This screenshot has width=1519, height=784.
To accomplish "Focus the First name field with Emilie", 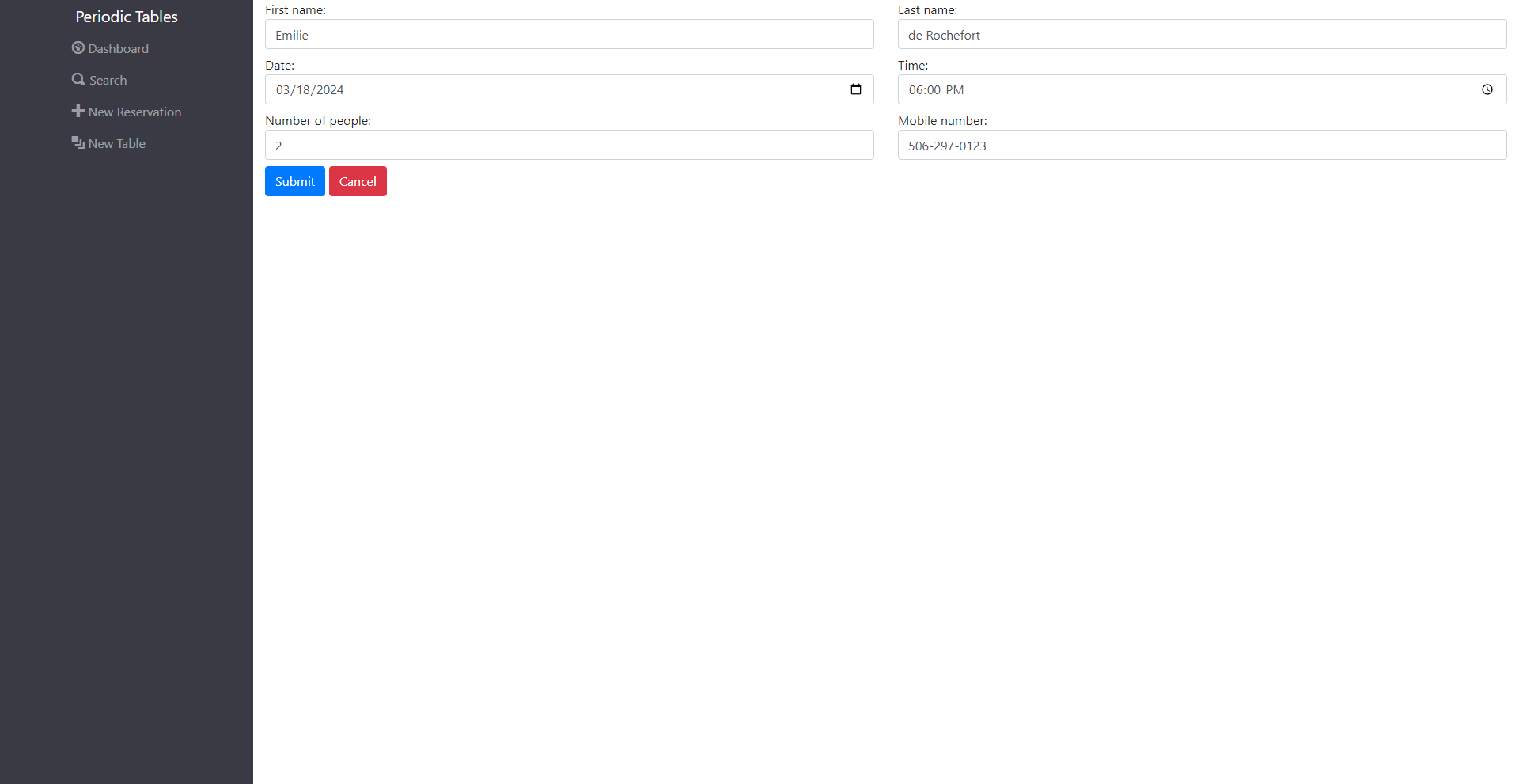I will click(570, 34).
